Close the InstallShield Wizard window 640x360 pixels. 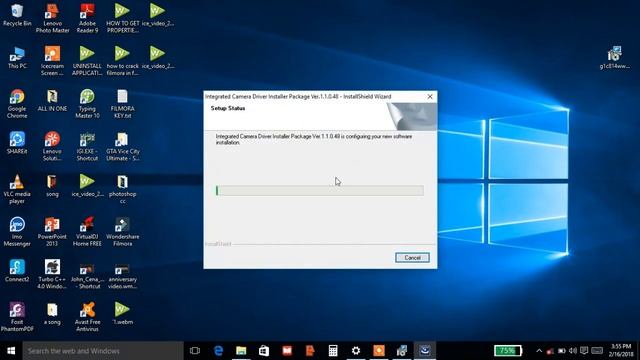[430, 96]
